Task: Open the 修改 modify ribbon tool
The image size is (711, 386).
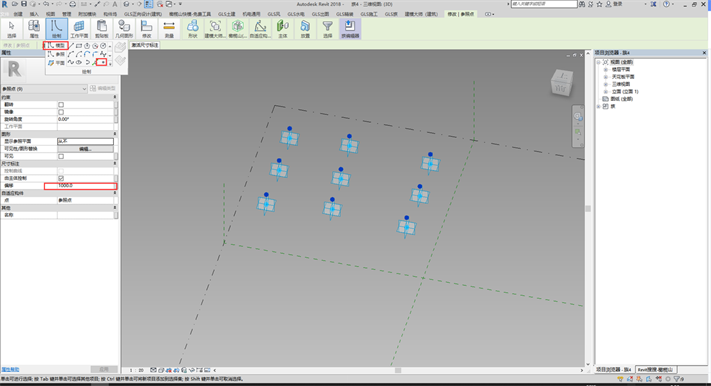Action: 146,29
